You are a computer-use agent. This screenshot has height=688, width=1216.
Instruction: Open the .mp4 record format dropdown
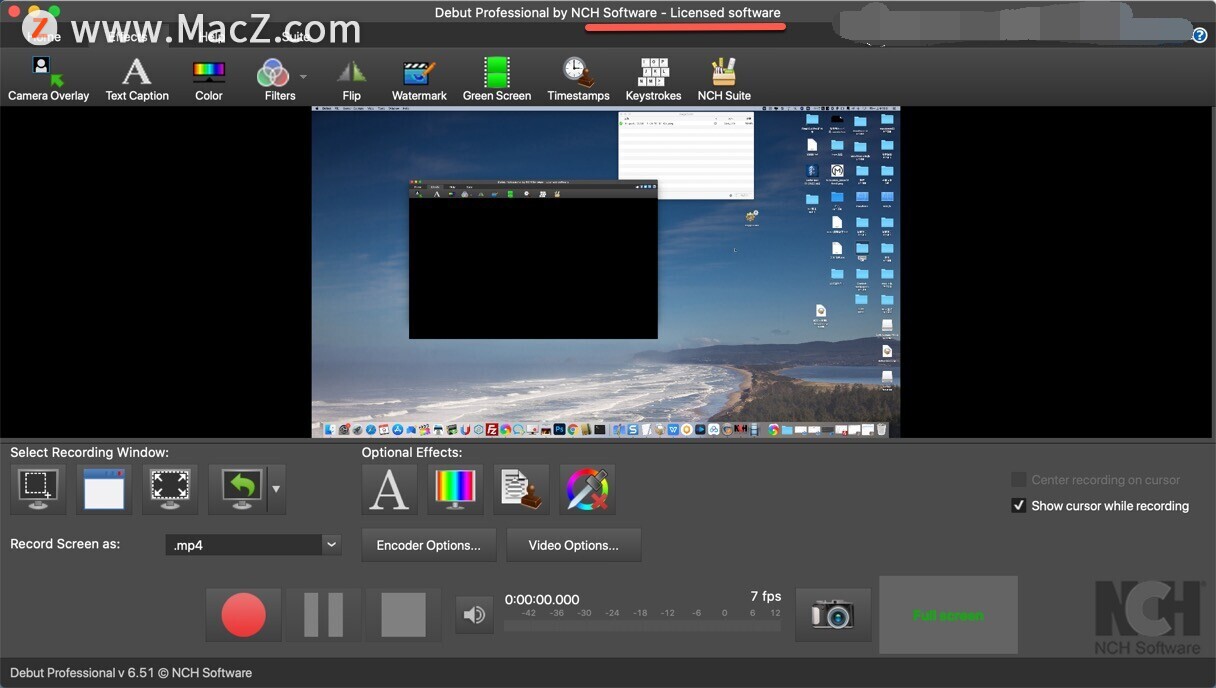click(253, 545)
